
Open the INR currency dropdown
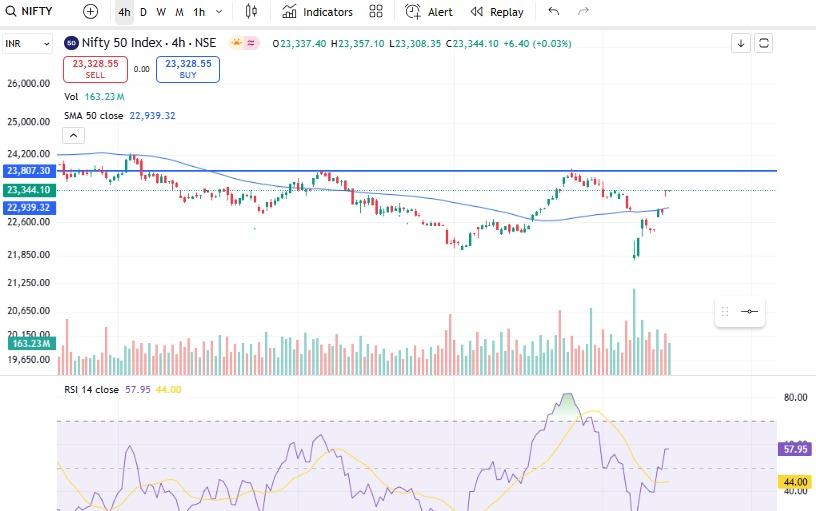tap(28, 44)
